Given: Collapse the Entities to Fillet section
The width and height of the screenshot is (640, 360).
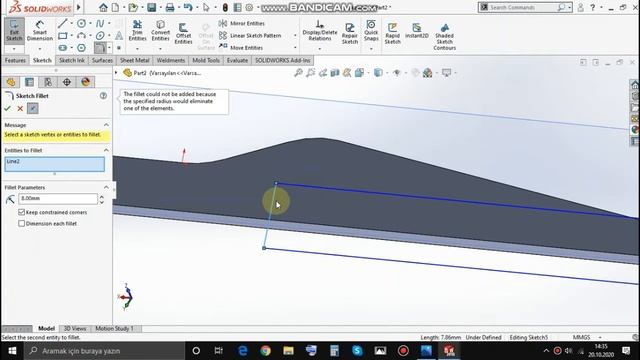Looking at the screenshot, I should 107,150.
